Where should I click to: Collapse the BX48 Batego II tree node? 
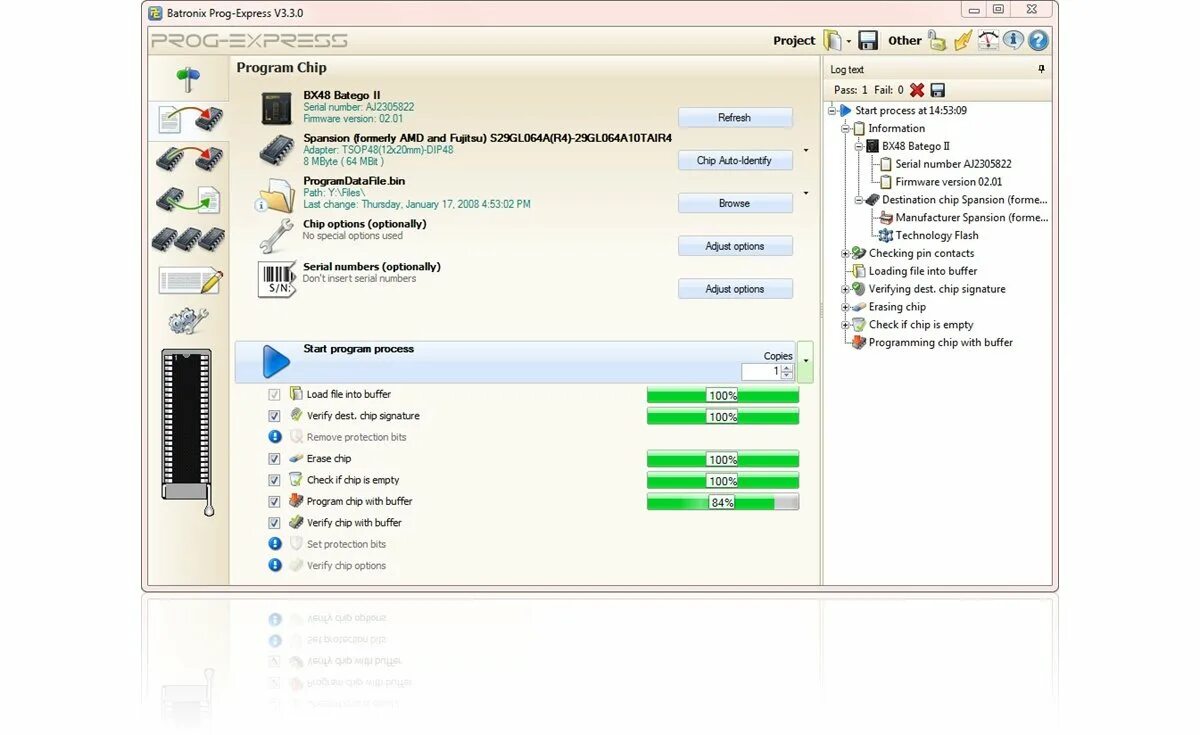(x=858, y=147)
